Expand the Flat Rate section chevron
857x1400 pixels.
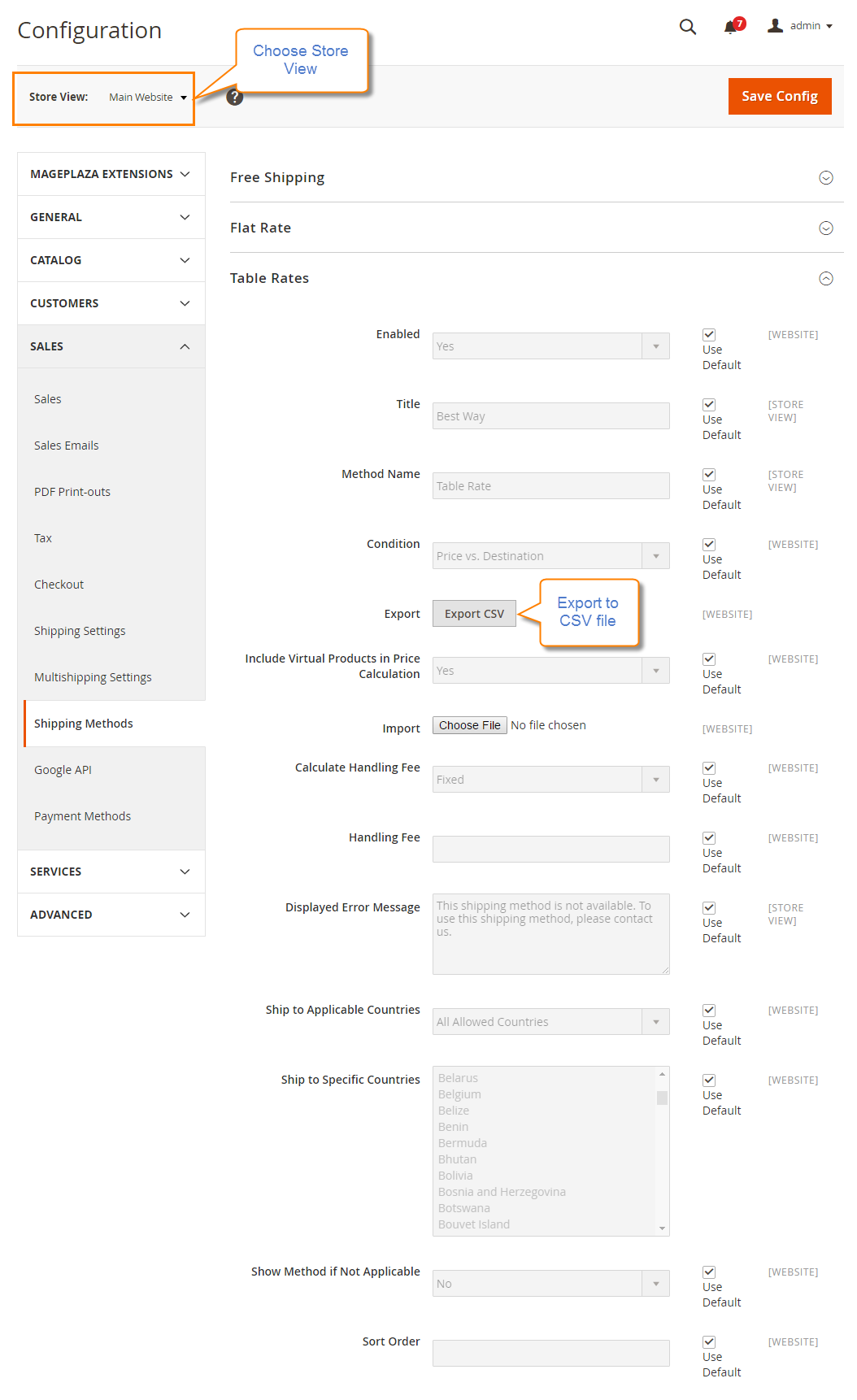(826, 228)
